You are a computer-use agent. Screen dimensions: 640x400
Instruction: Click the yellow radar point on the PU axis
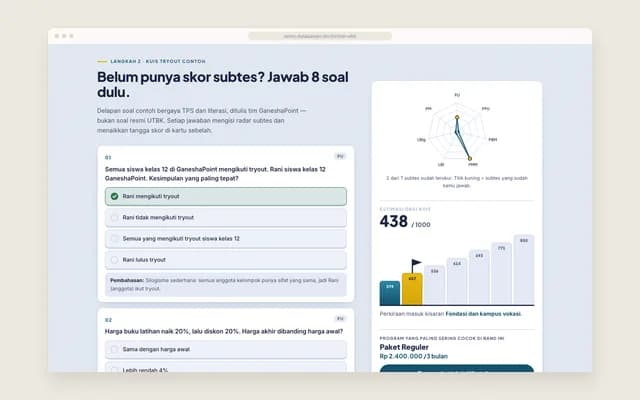(457, 117)
